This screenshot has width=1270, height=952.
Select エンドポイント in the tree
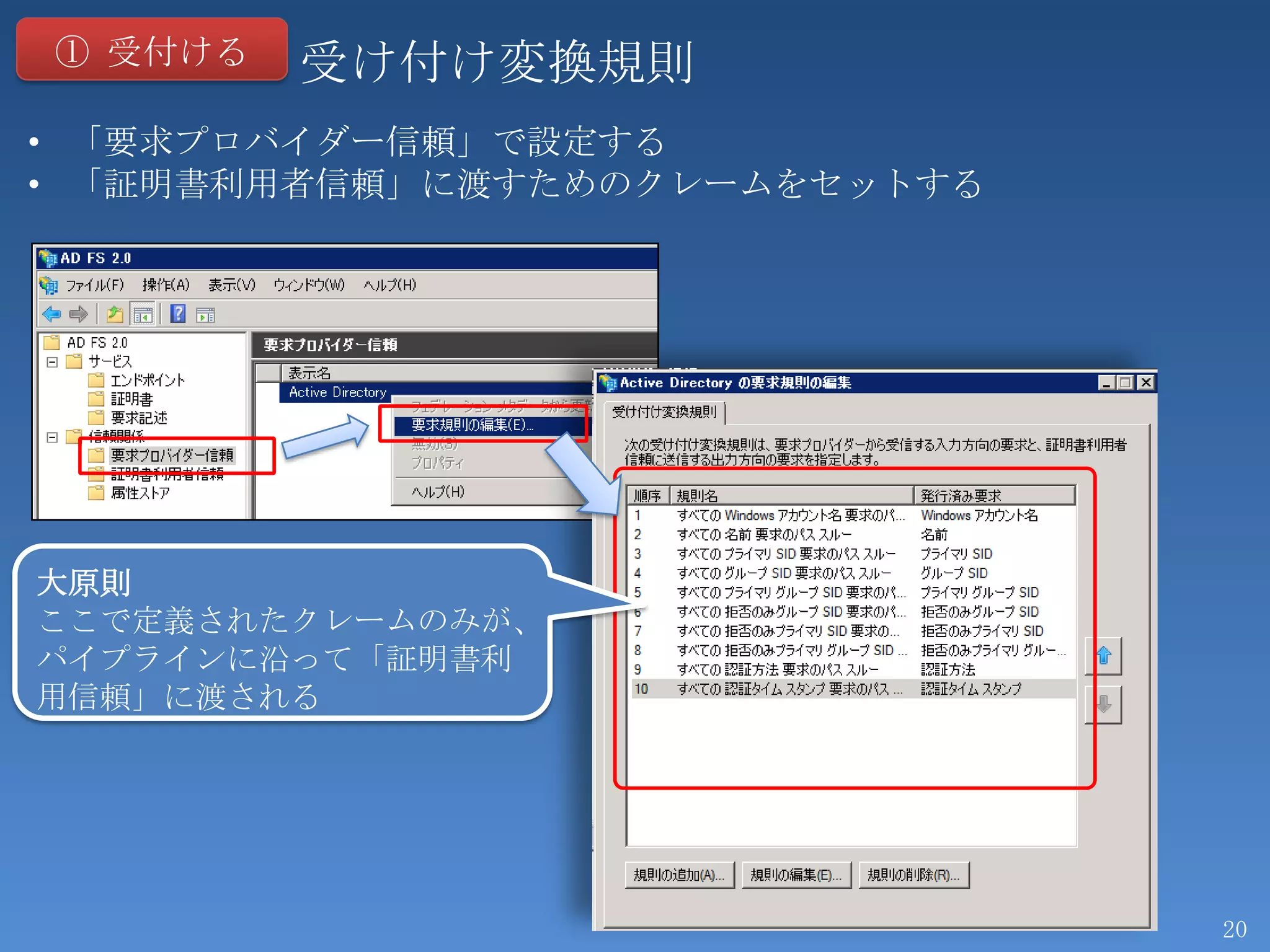coord(148,380)
